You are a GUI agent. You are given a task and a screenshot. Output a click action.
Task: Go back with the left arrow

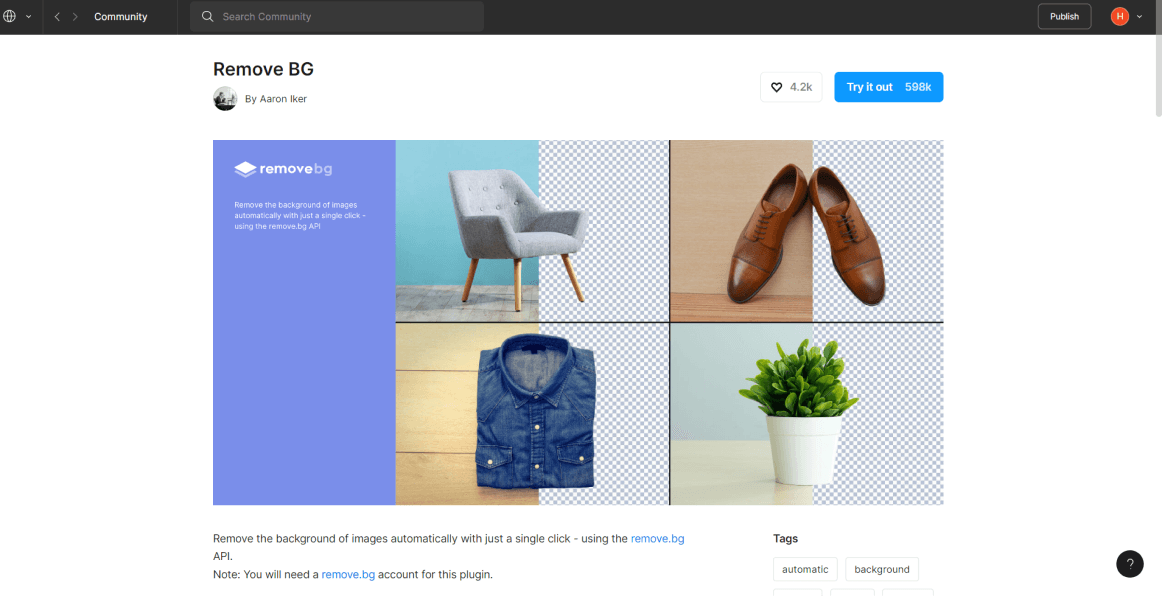click(x=57, y=16)
